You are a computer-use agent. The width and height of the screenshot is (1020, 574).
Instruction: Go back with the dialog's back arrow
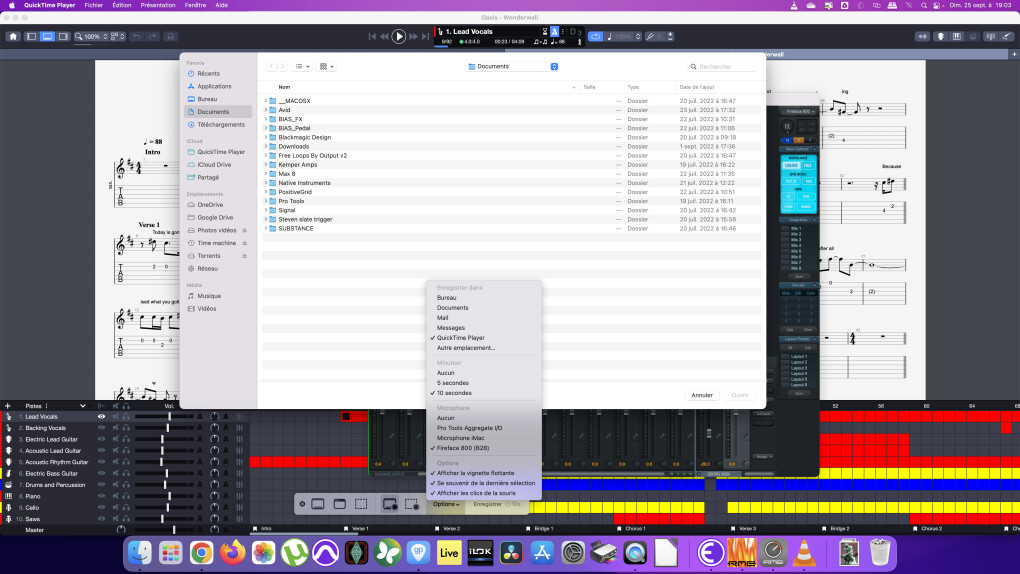(x=271, y=66)
